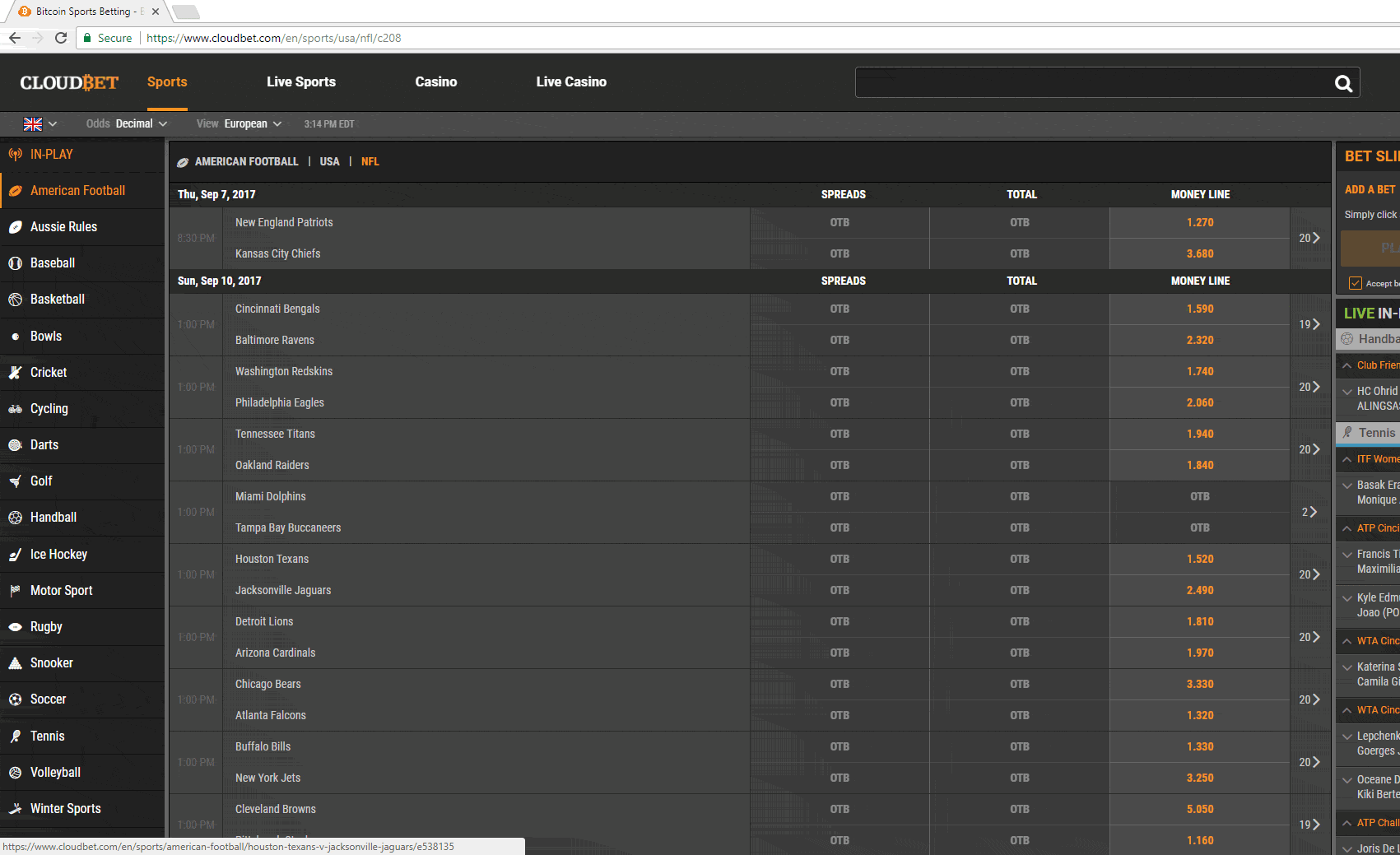Bet Cincinnati Bengals money line 1.590
Image resolution: width=1400 pixels, height=855 pixels.
(1200, 309)
